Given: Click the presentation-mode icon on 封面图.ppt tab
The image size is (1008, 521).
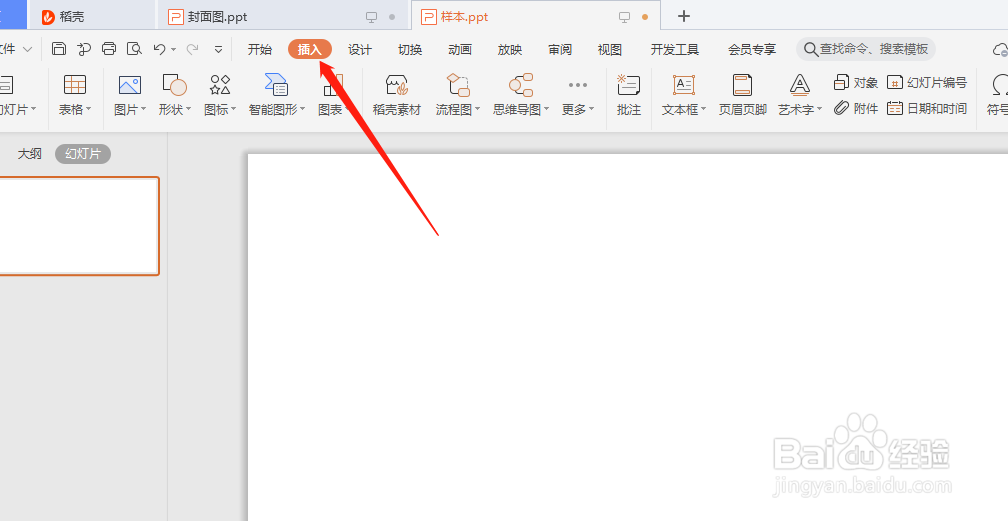Looking at the screenshot, I should (x=372, y=17).
